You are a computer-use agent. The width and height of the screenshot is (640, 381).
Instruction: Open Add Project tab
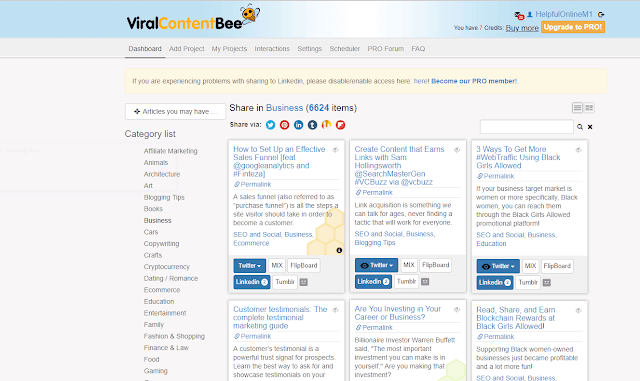pos(187,49)
